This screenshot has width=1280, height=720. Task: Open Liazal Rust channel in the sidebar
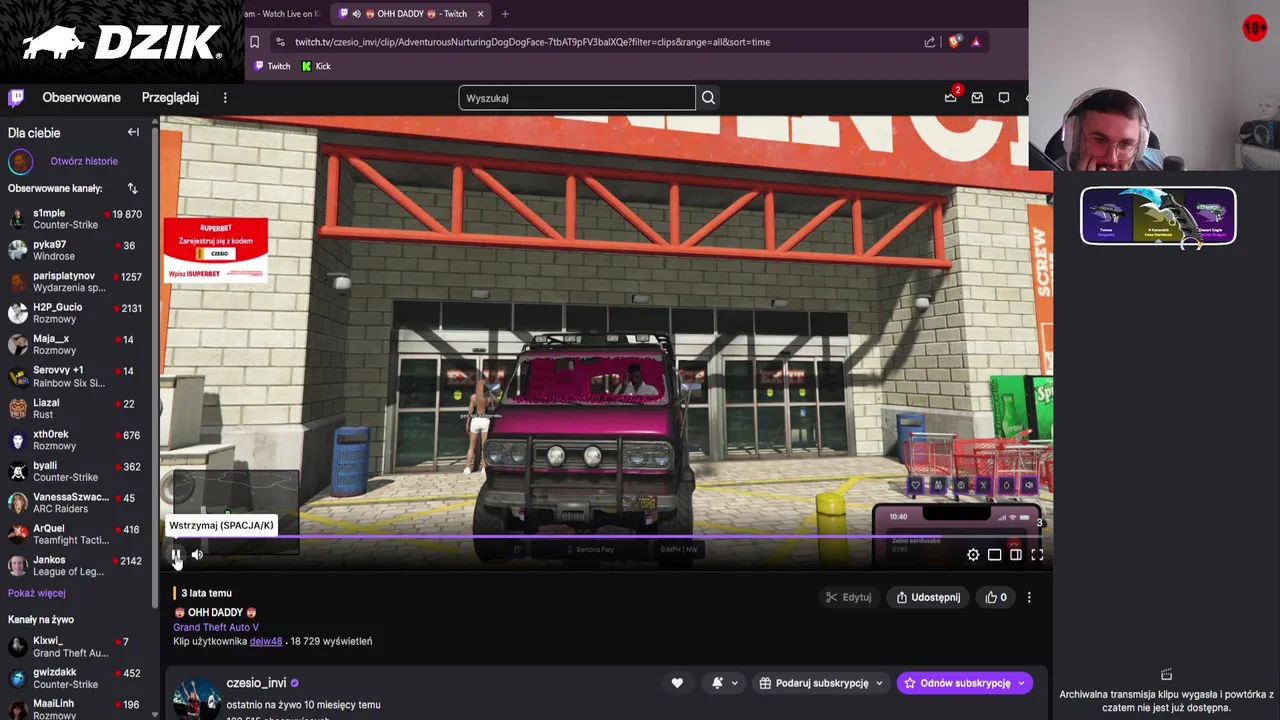(76, 408)
